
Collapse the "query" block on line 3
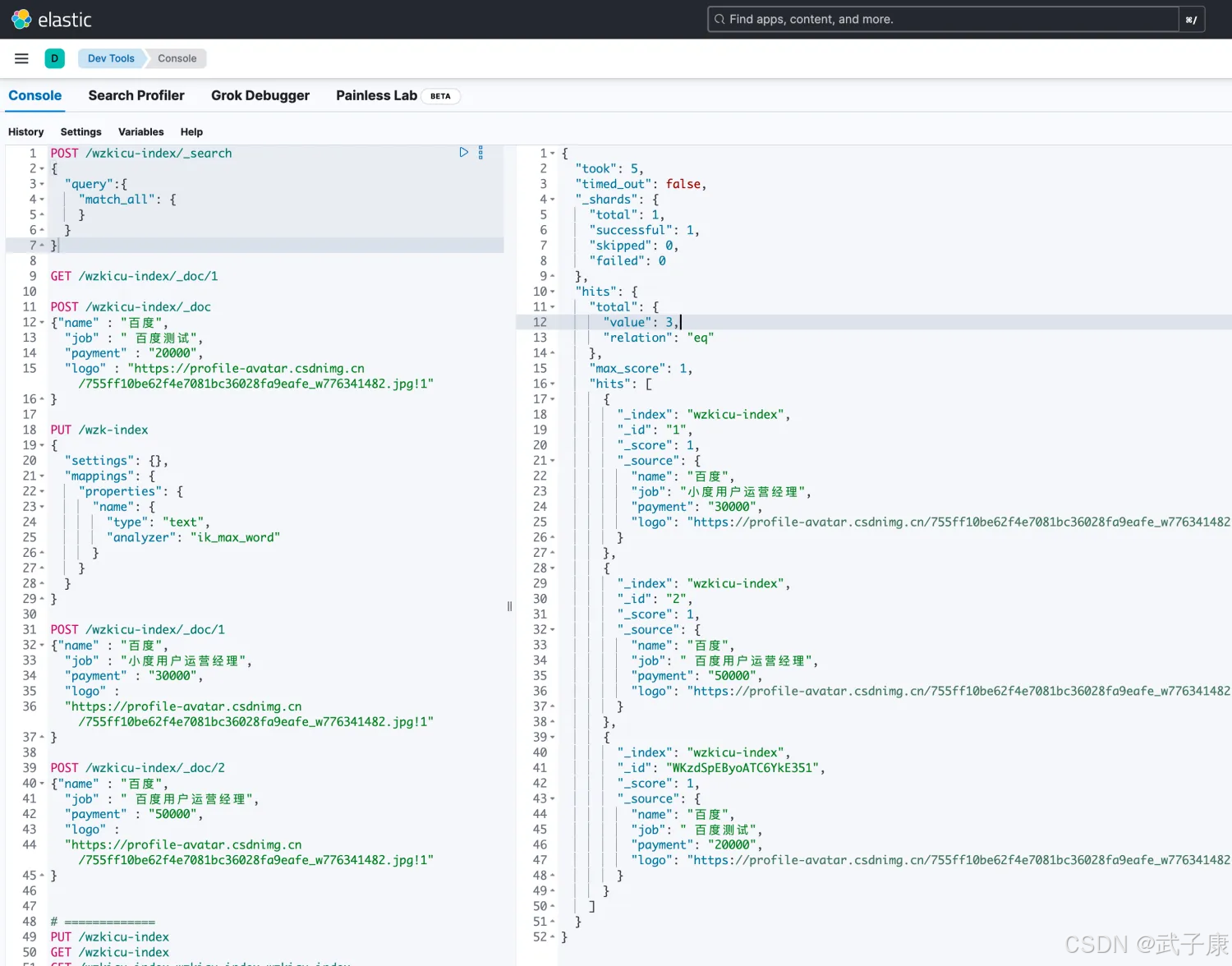pyautogui.click(x=42, y=184)
